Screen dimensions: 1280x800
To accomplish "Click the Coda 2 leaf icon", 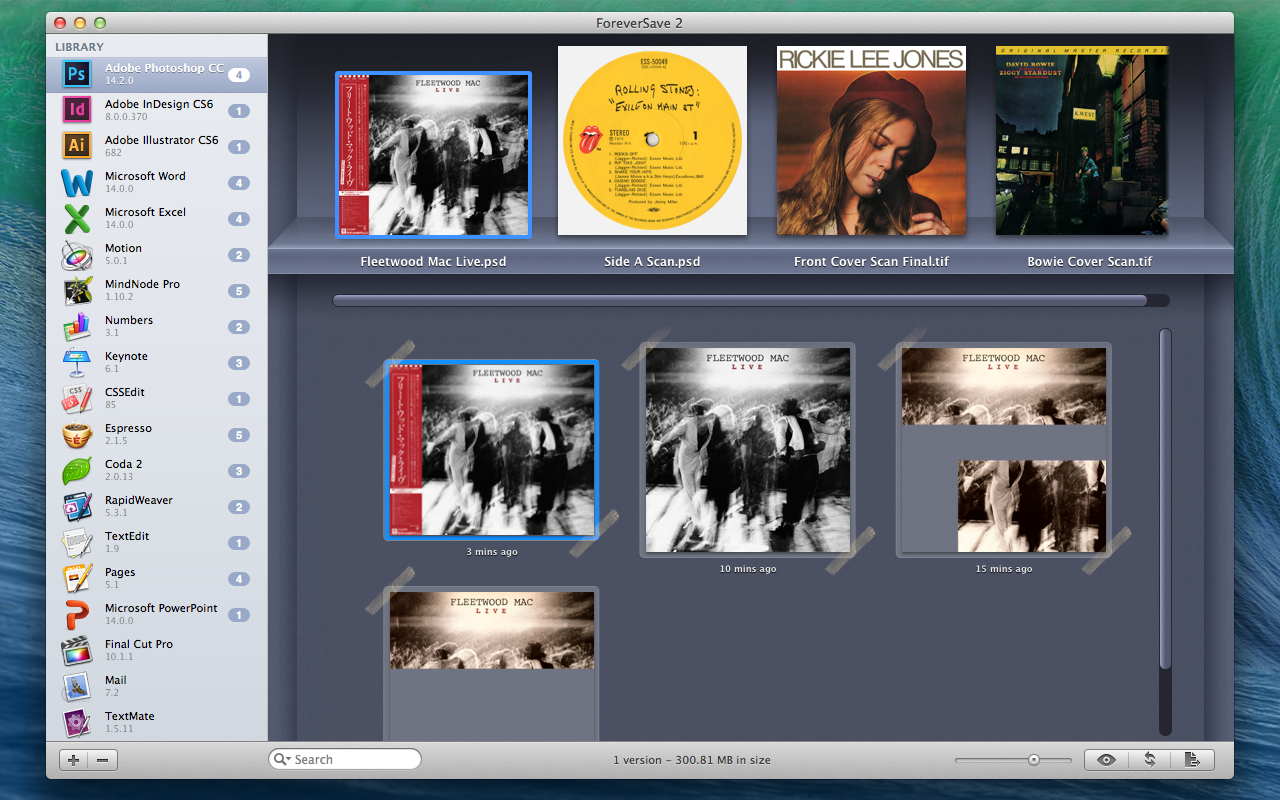I will 77,470.
